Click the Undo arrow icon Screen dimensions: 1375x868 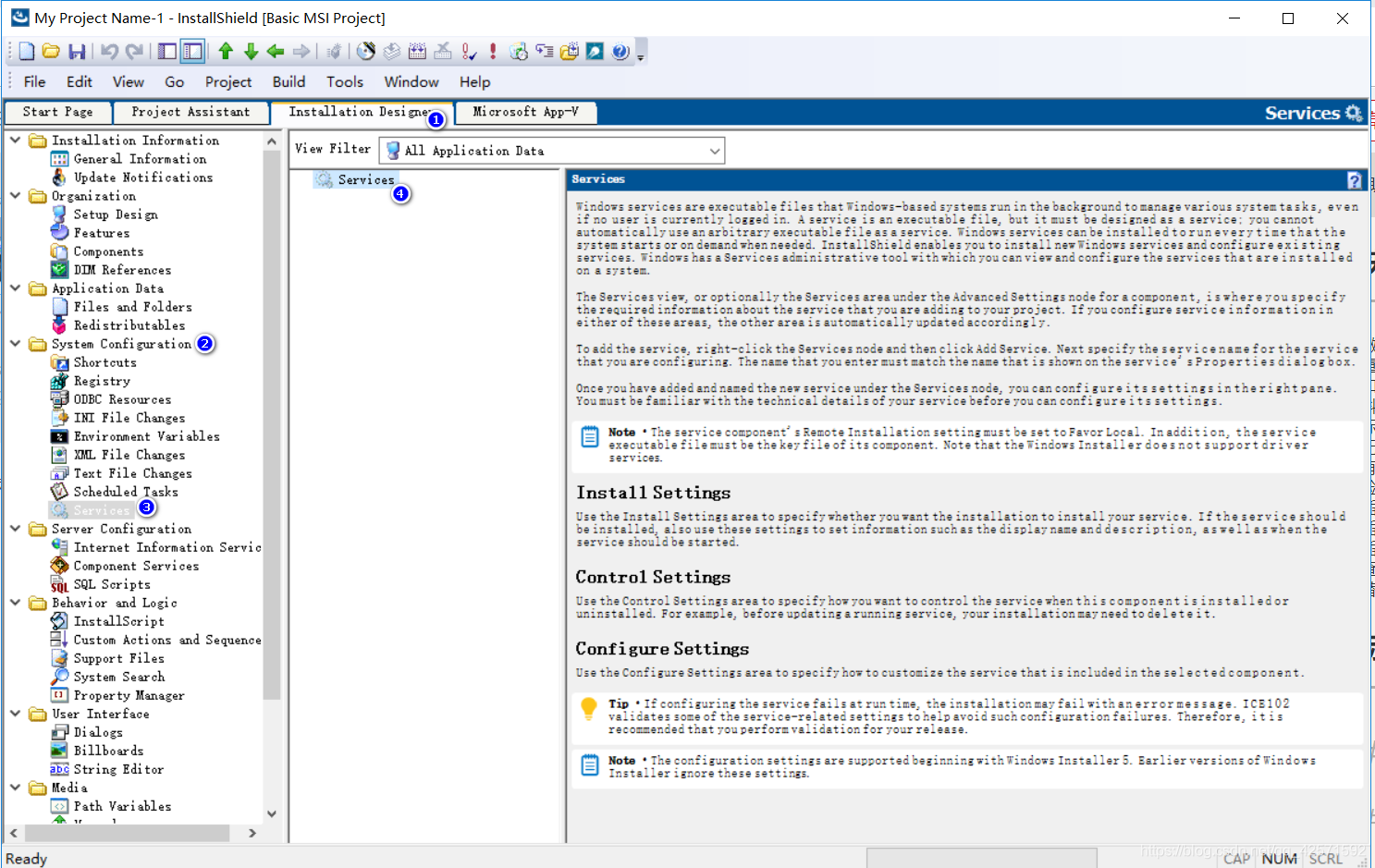pos(109,52)
